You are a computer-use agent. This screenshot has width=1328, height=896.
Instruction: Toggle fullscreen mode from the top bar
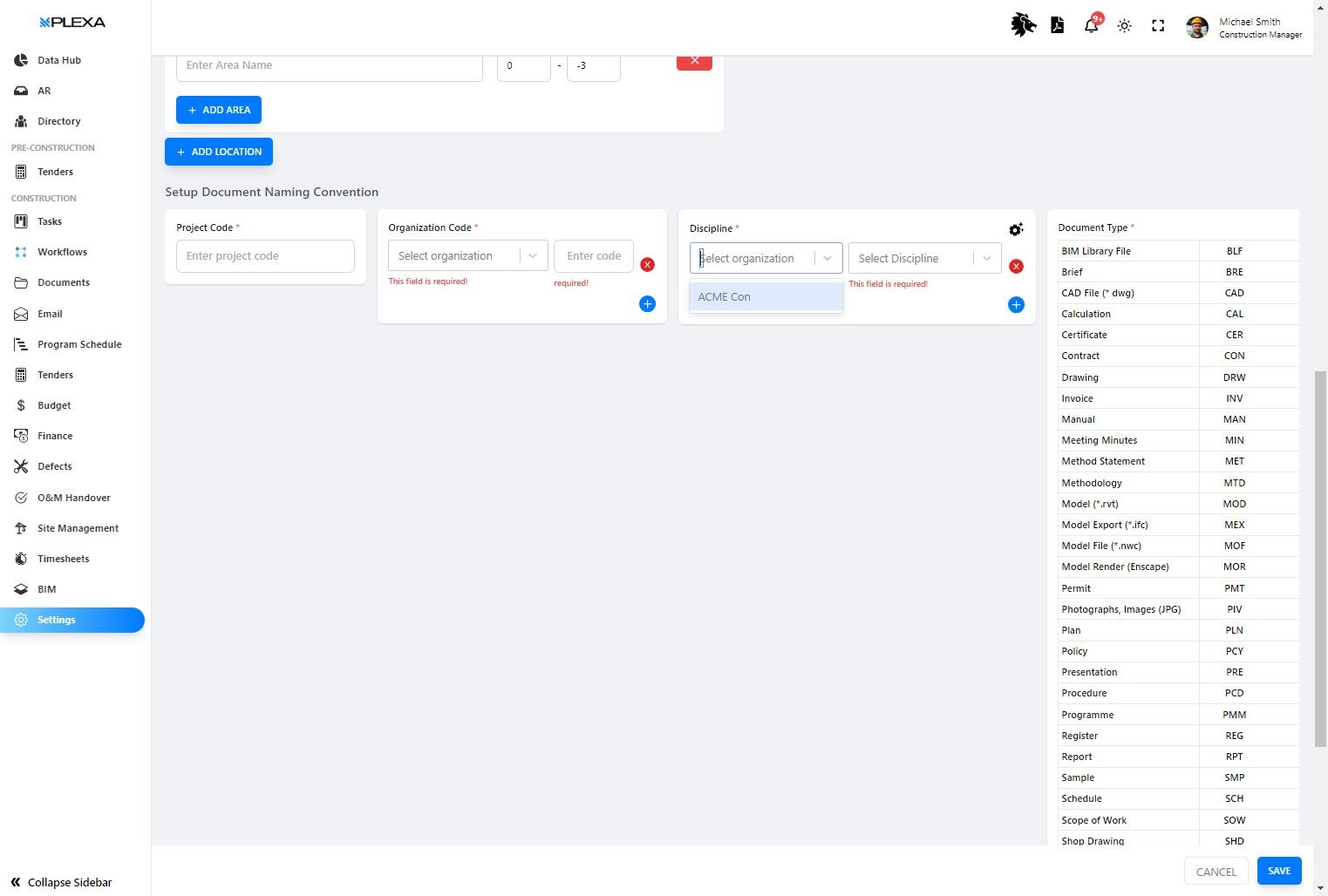click(x=1158, y=26)
